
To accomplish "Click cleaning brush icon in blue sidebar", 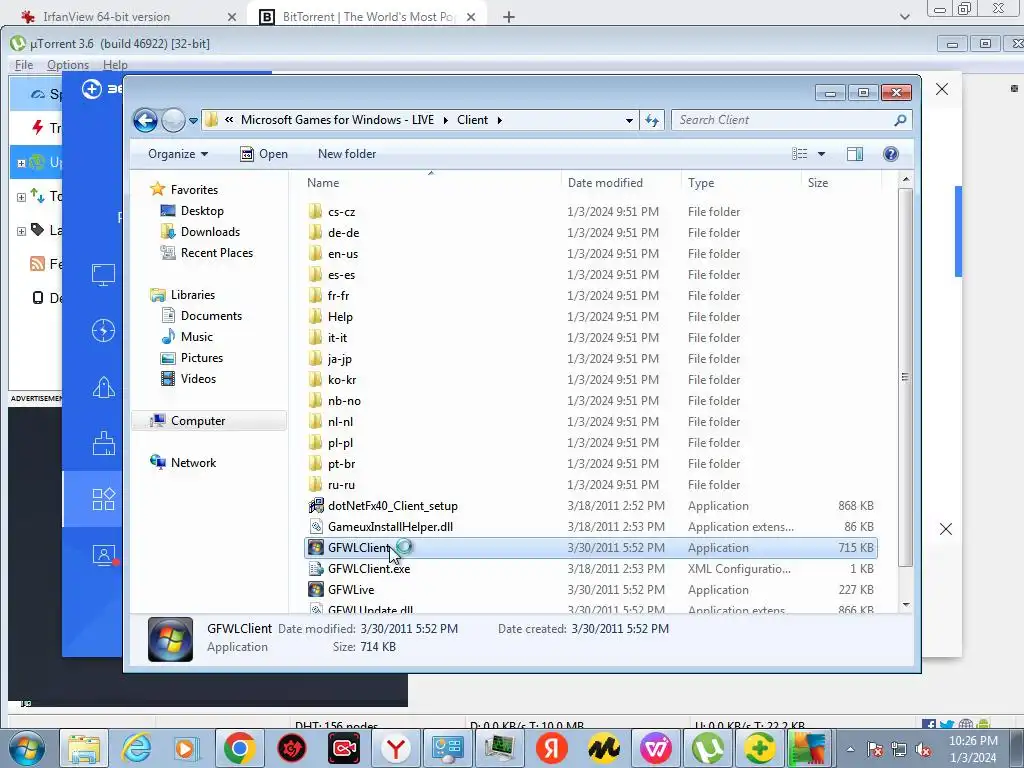I will coord(103,443).
